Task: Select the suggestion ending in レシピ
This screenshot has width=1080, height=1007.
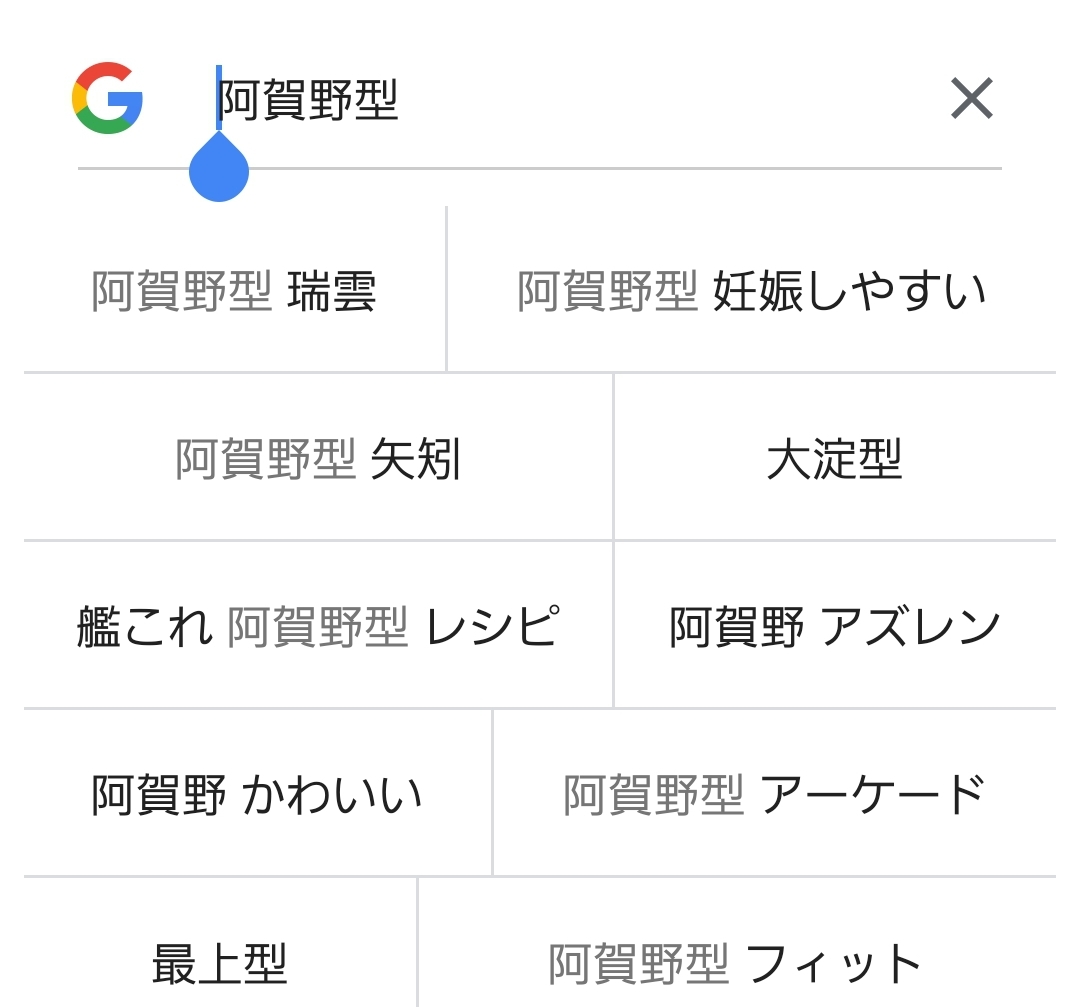Action: [x=318, y=627]
